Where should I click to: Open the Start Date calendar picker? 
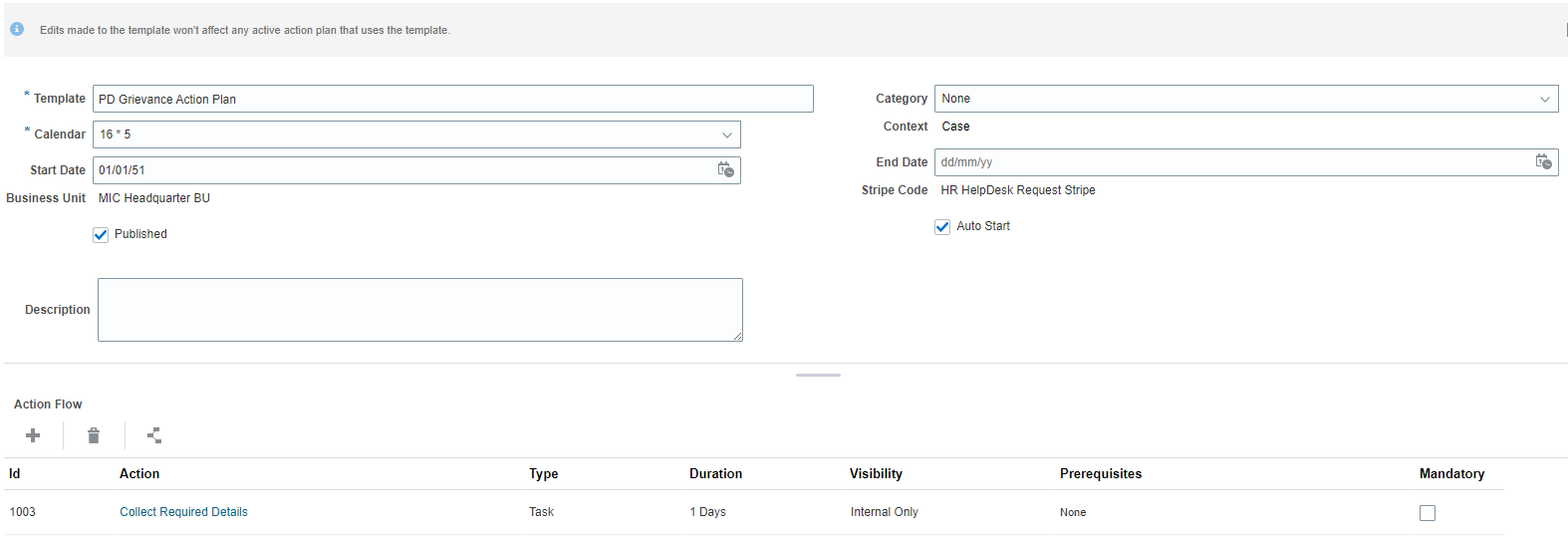[726, 170]
